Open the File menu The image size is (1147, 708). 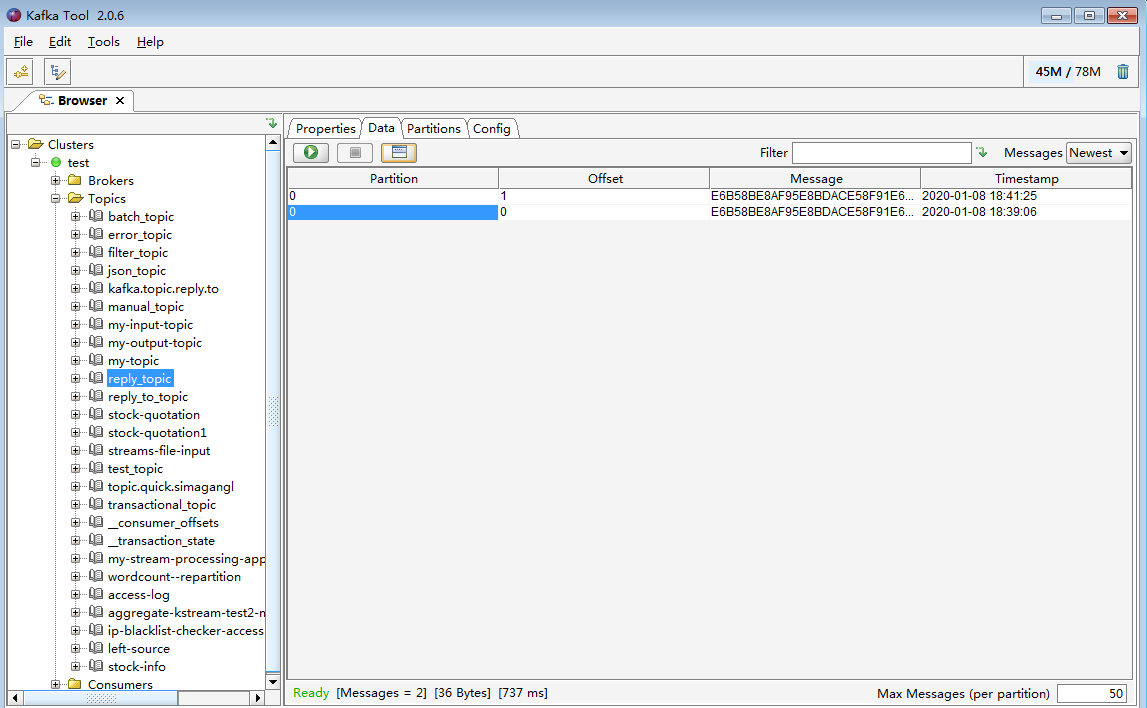pyautogui.click(x=23, y=42)
